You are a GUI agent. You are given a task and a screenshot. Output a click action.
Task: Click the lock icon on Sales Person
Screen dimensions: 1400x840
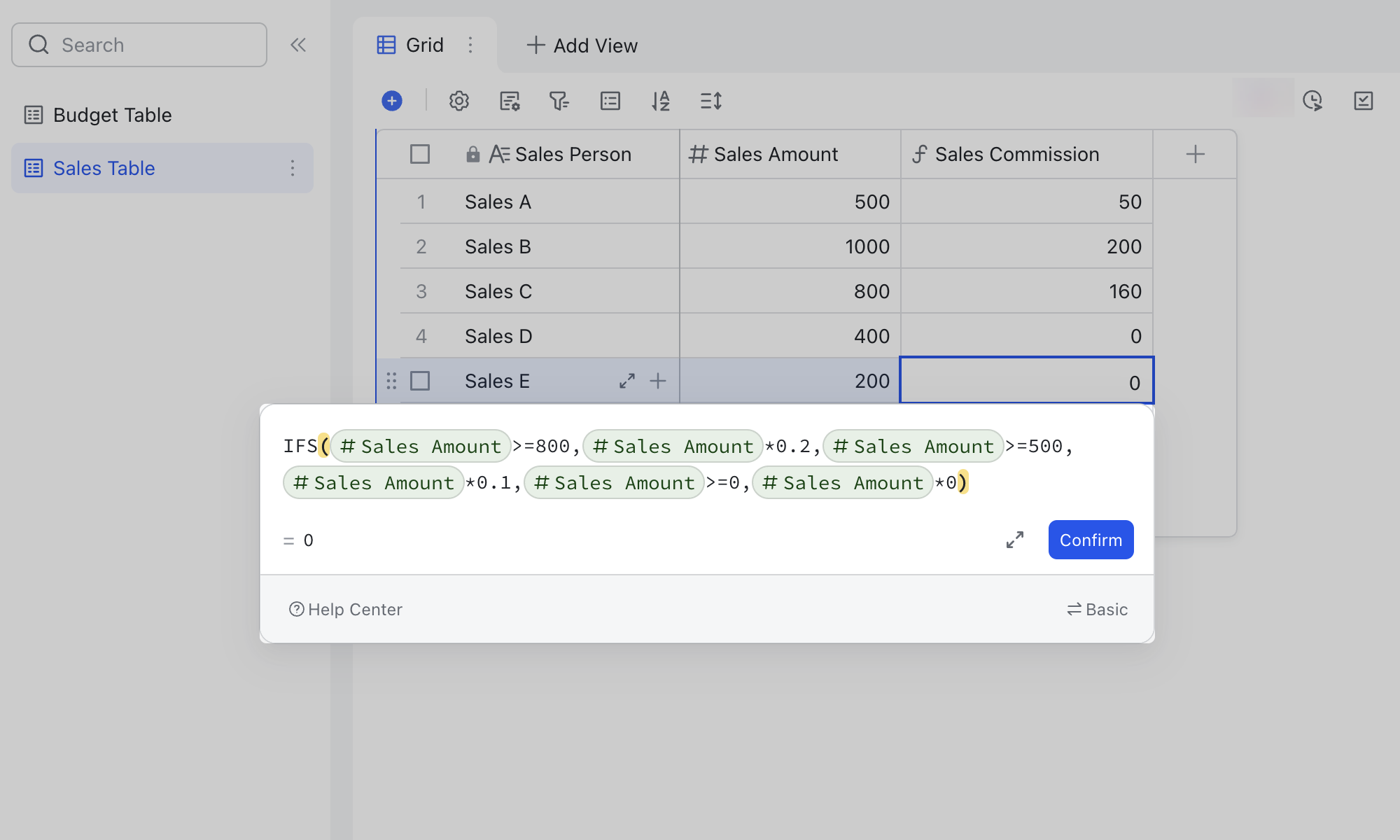(x=473, y=154)
